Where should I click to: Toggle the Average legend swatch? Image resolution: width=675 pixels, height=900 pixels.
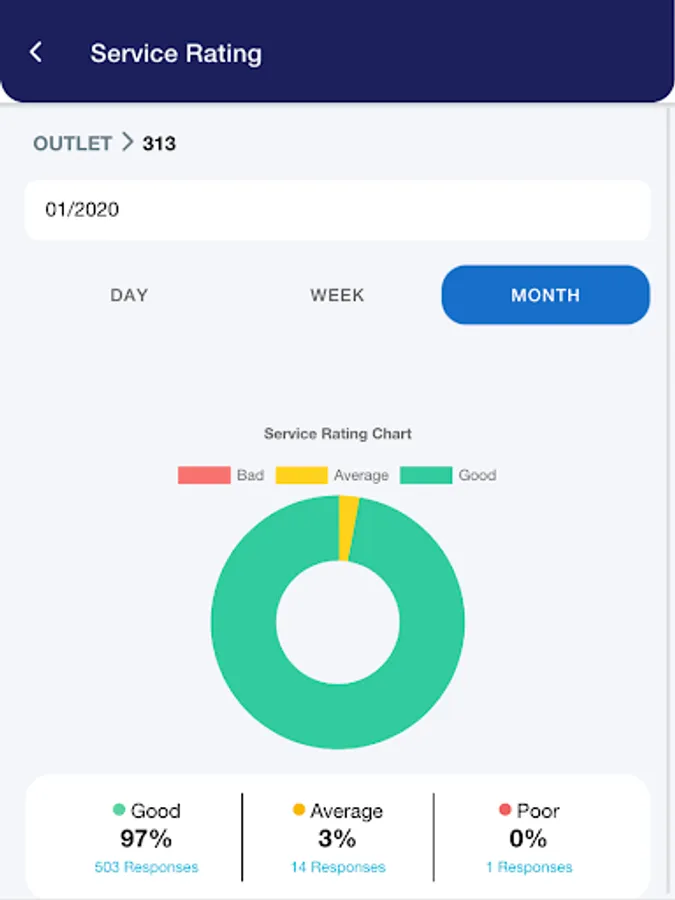click(301, 475)
